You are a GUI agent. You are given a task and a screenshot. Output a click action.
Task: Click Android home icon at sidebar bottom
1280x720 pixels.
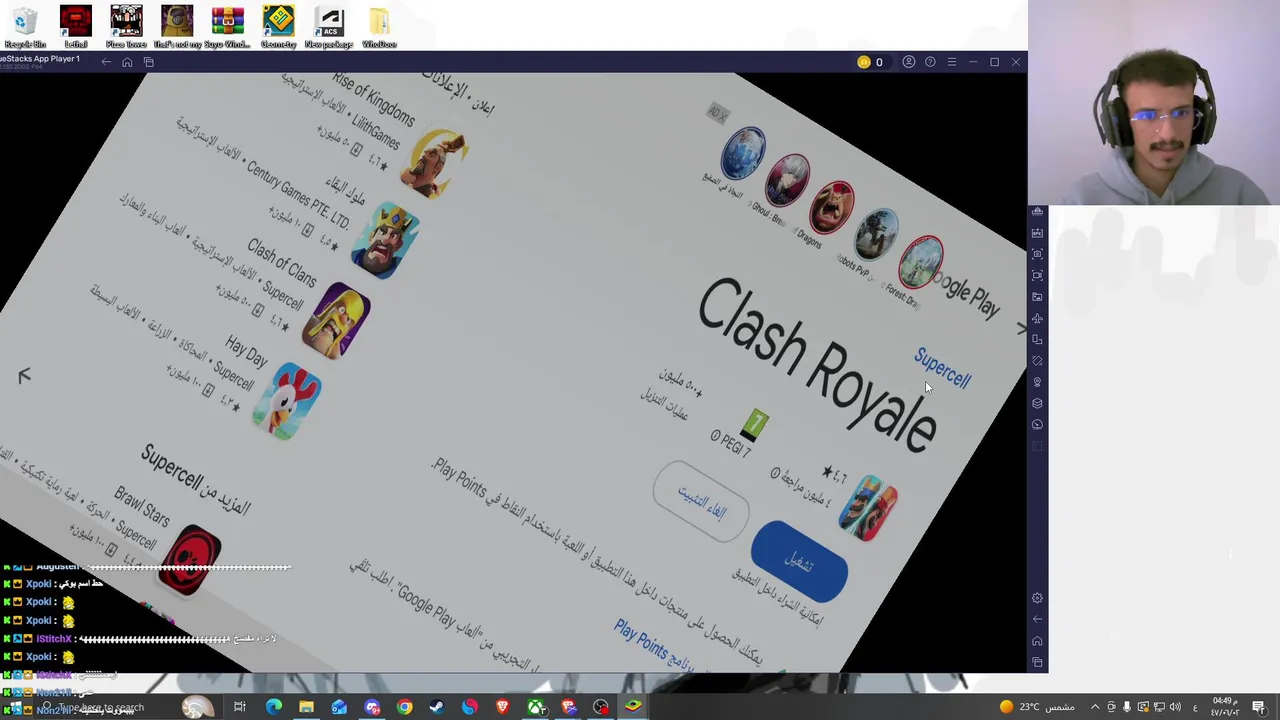point(1037,641)
